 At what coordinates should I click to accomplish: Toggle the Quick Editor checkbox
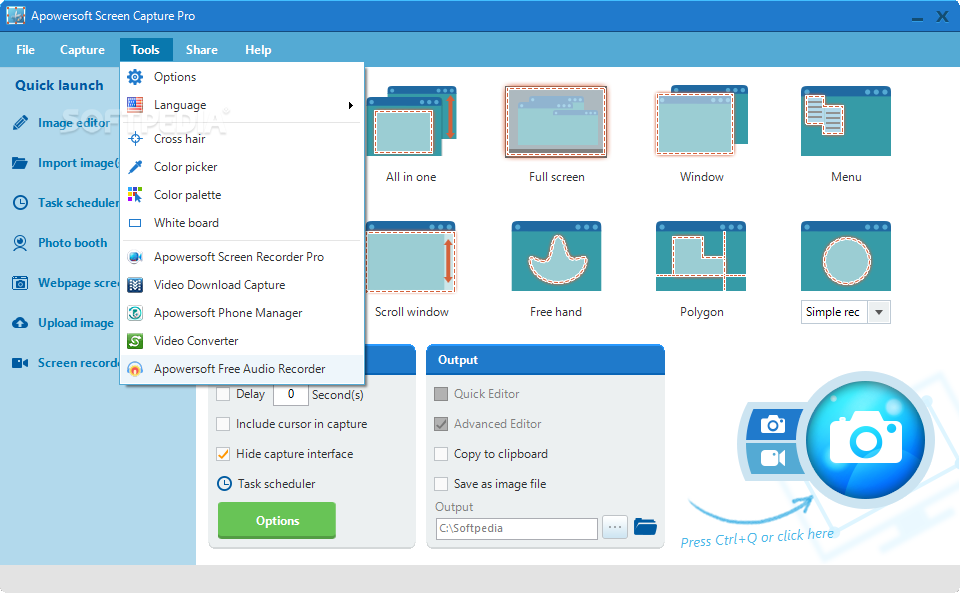[441, 393]
